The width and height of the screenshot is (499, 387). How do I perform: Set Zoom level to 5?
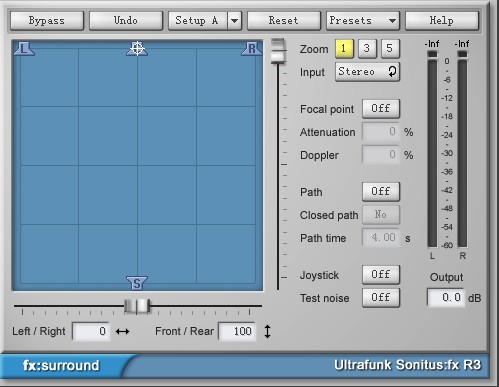click(390, 49)
